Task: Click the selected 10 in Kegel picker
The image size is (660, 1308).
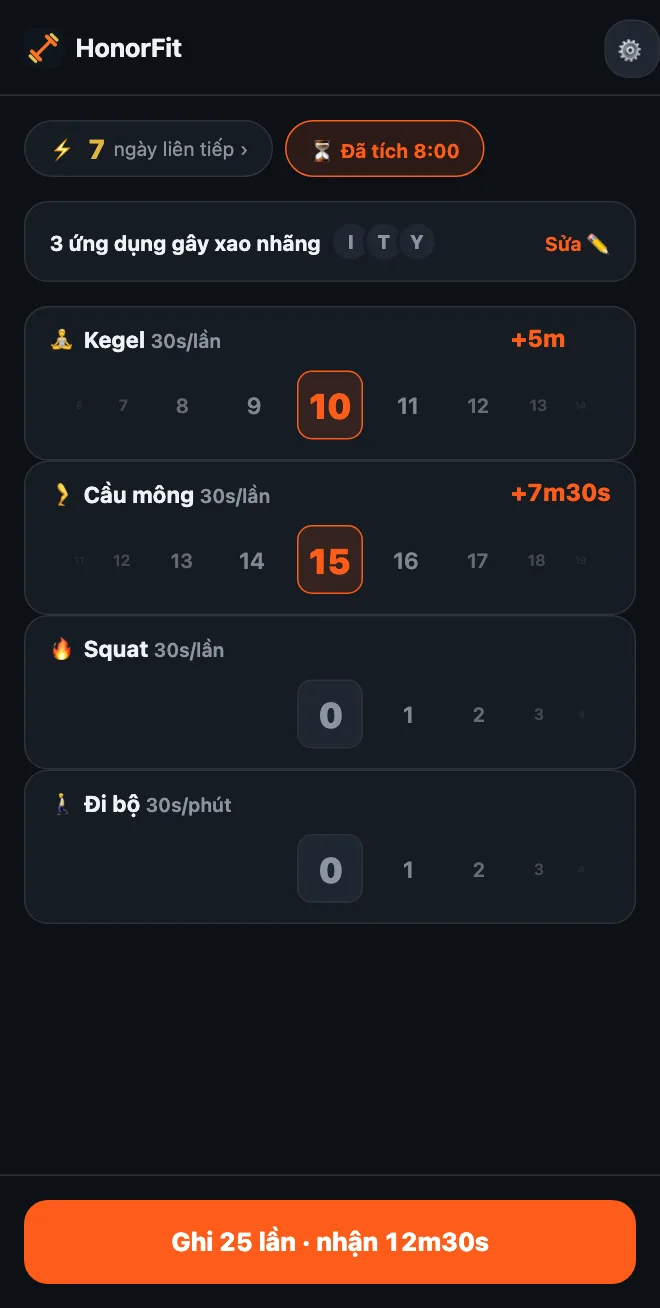Action: click(x=330, y=405)
